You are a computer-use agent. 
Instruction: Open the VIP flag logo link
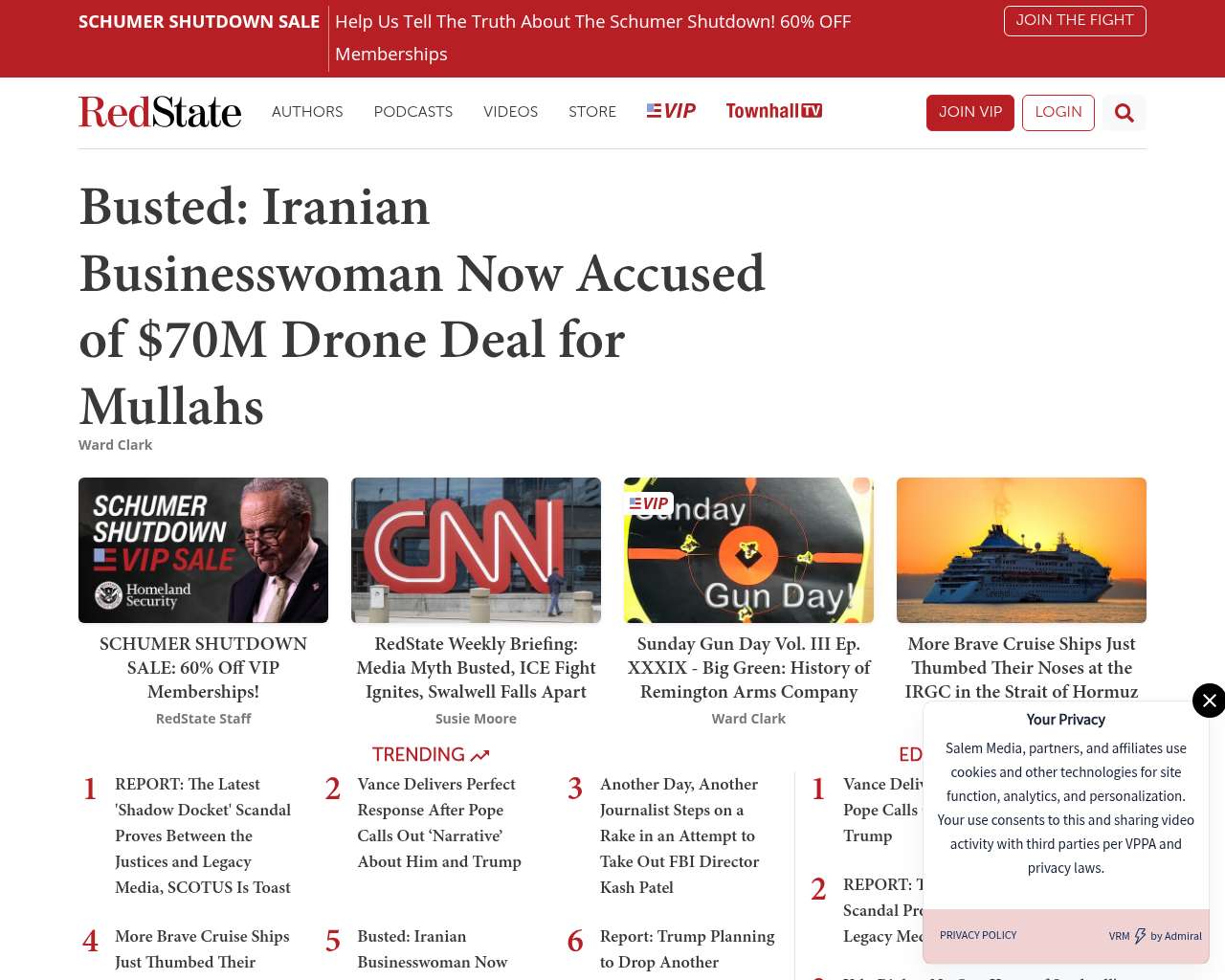(671, 111)
